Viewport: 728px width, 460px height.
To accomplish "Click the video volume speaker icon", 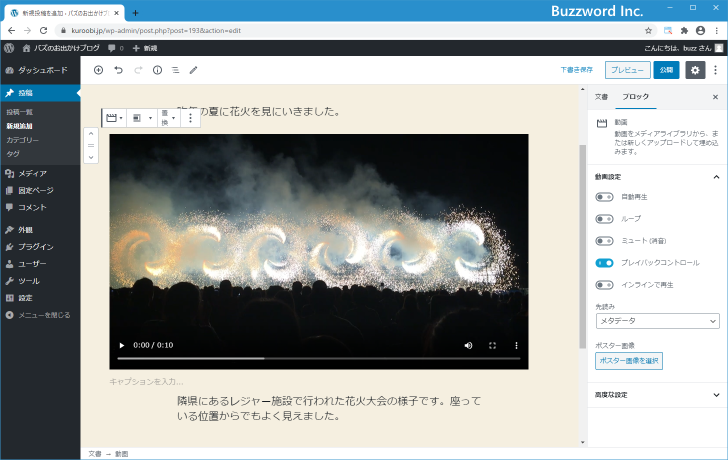I will 468,345.
